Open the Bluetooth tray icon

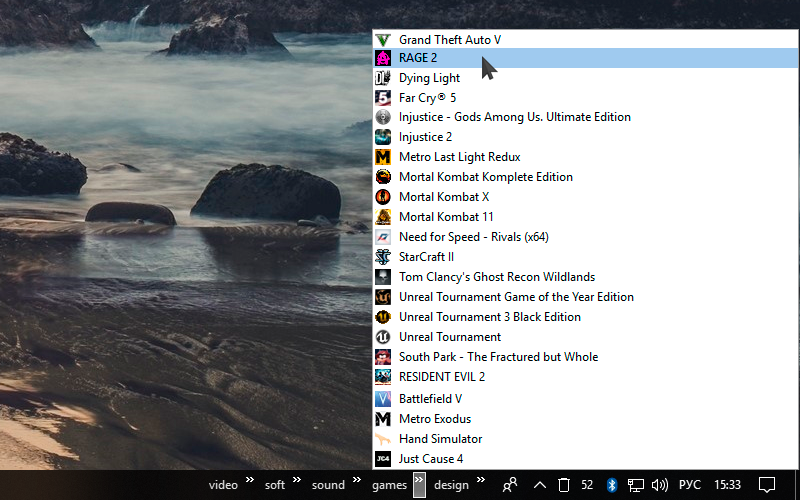coord(612,485)
